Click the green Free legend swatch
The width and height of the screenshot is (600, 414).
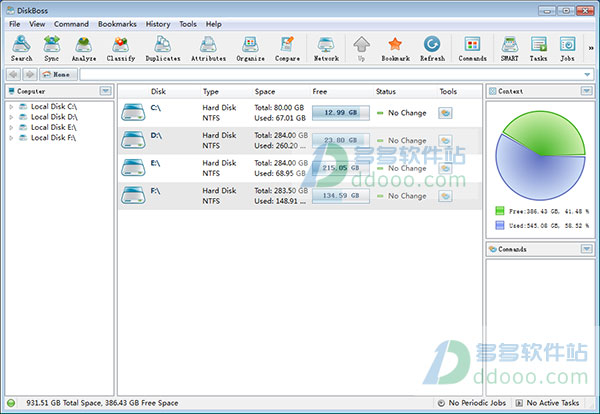(x=500, y=211)
